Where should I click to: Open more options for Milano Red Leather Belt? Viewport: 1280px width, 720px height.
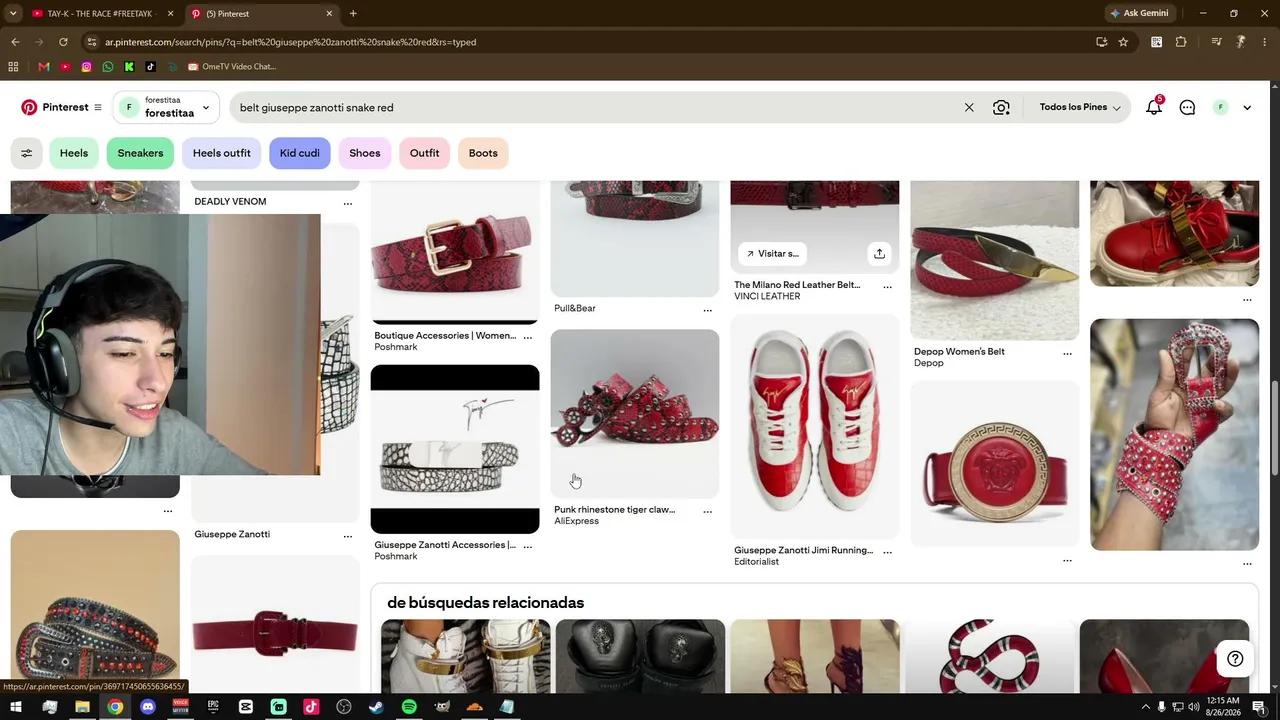(x=887, y=286)
